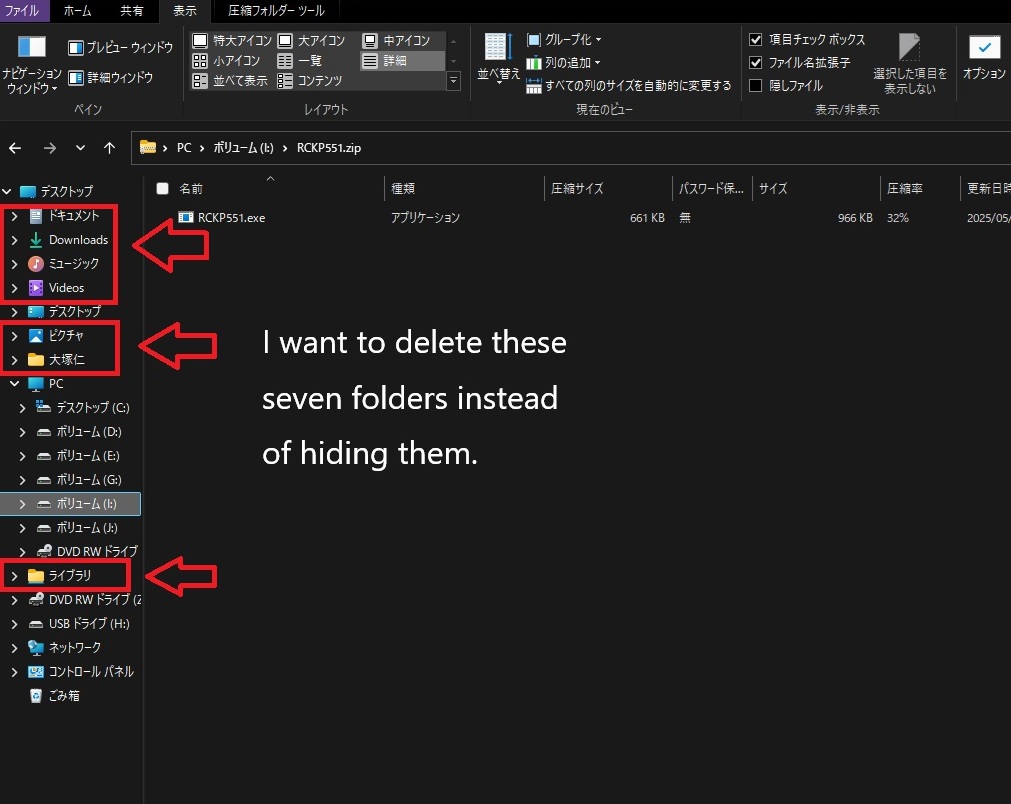Select the 詳細 details layout
Screen dimensions: 1011x804
coord(402,61)
